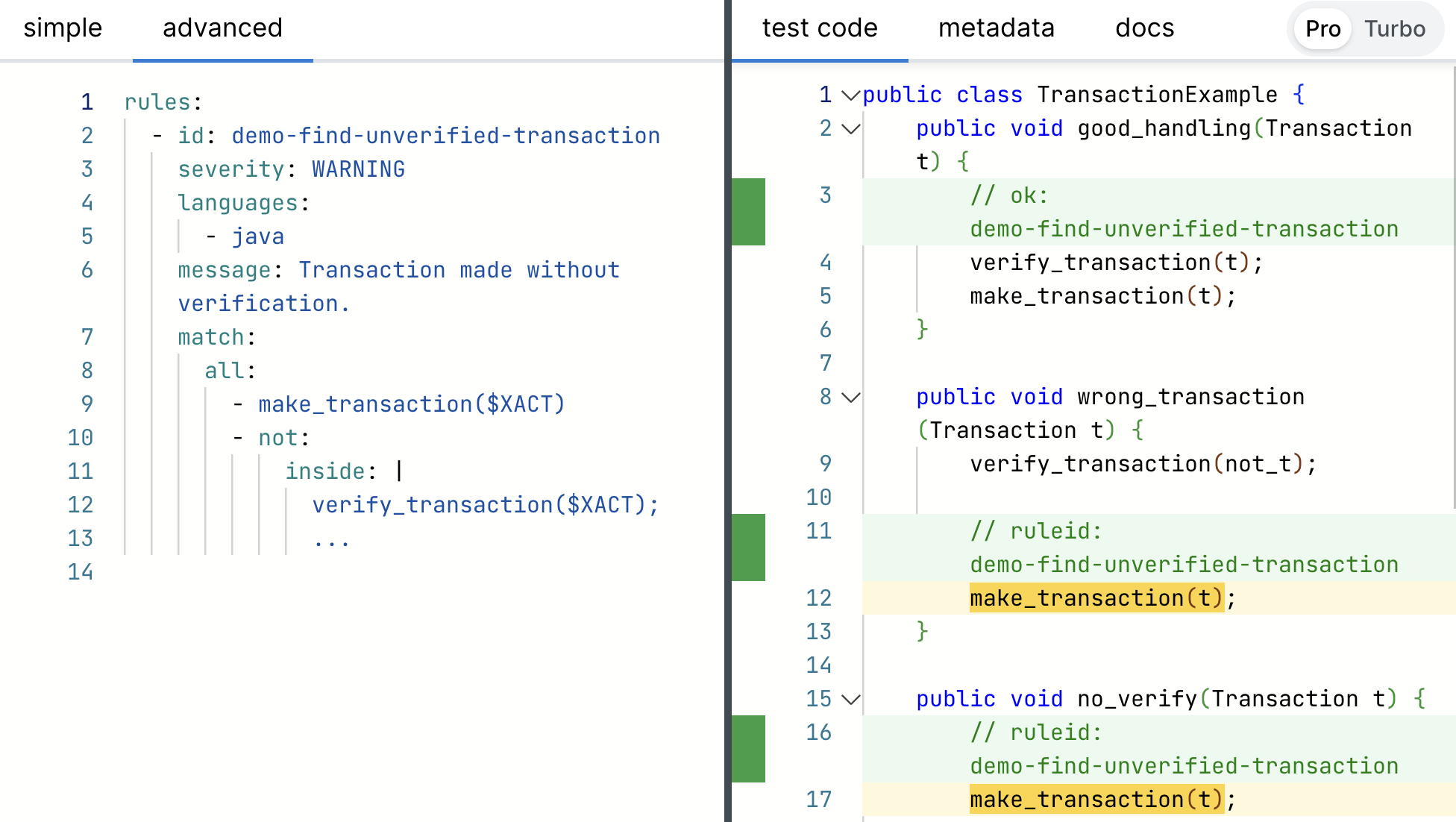Click the green match indicator beside line 3
Screen dimensions: 1456x822
[749, 213]
